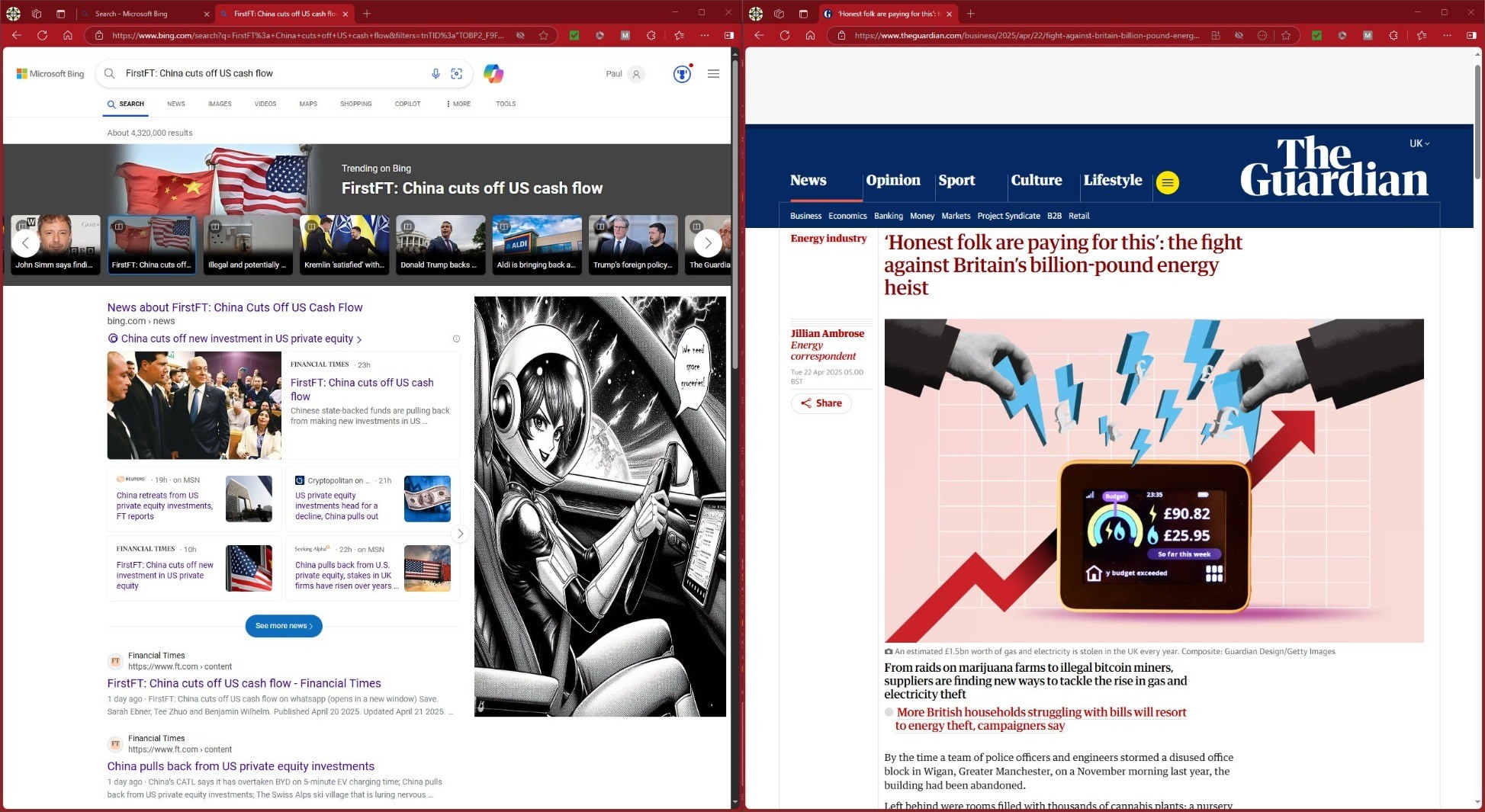
Task: Open 'FirstFT: China cuts off US cash flow - Financial Times' result
Action: (244, 683)
